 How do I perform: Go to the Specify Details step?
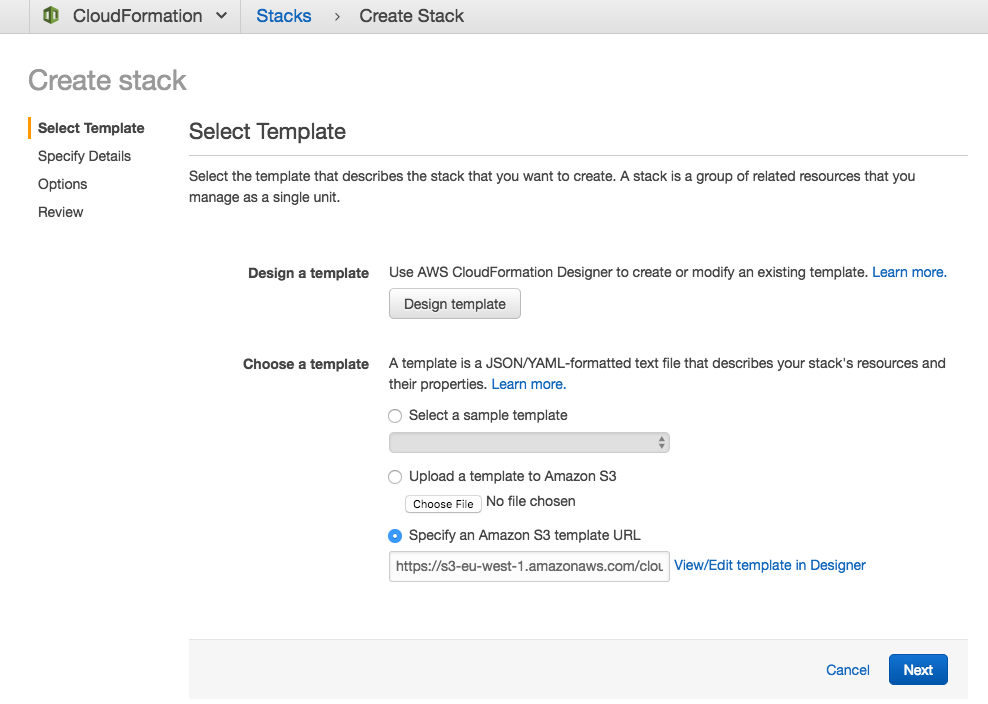click(84, 156)
